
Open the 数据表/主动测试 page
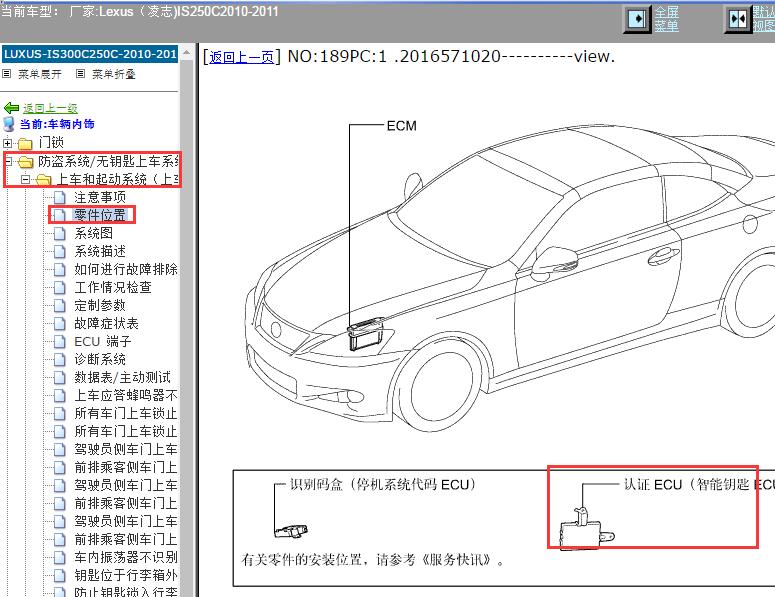click(x=123, y=377)
